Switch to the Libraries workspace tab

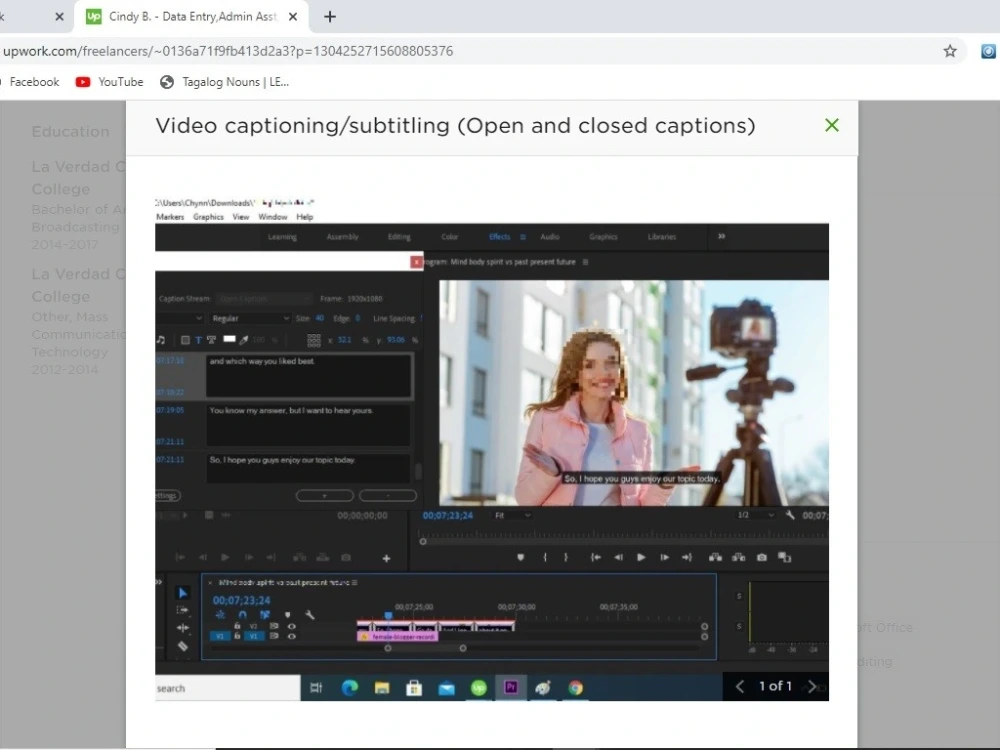661,237
